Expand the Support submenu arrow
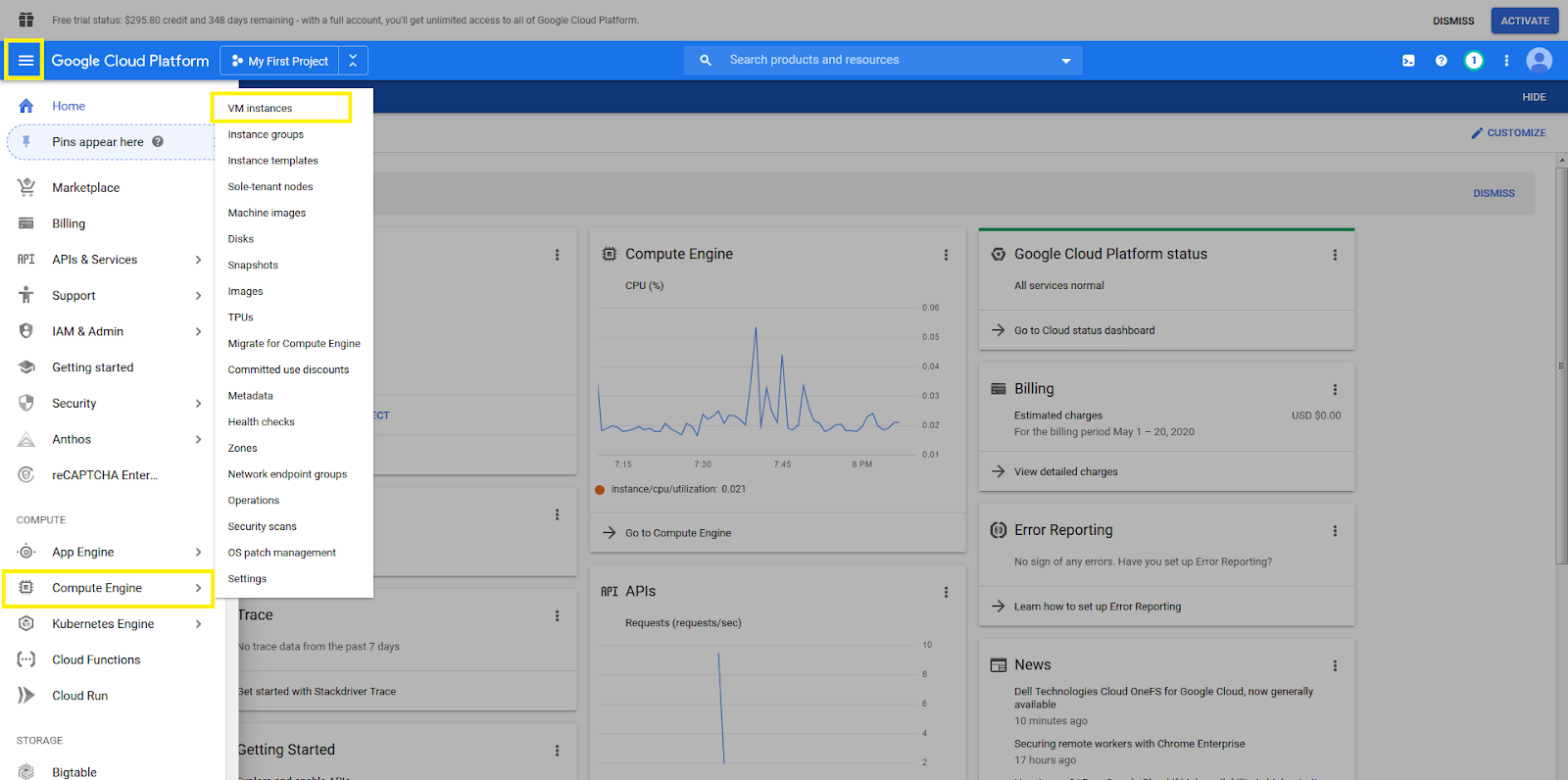This screenshot has width=1568, height=780. click(x=198, y=296)
